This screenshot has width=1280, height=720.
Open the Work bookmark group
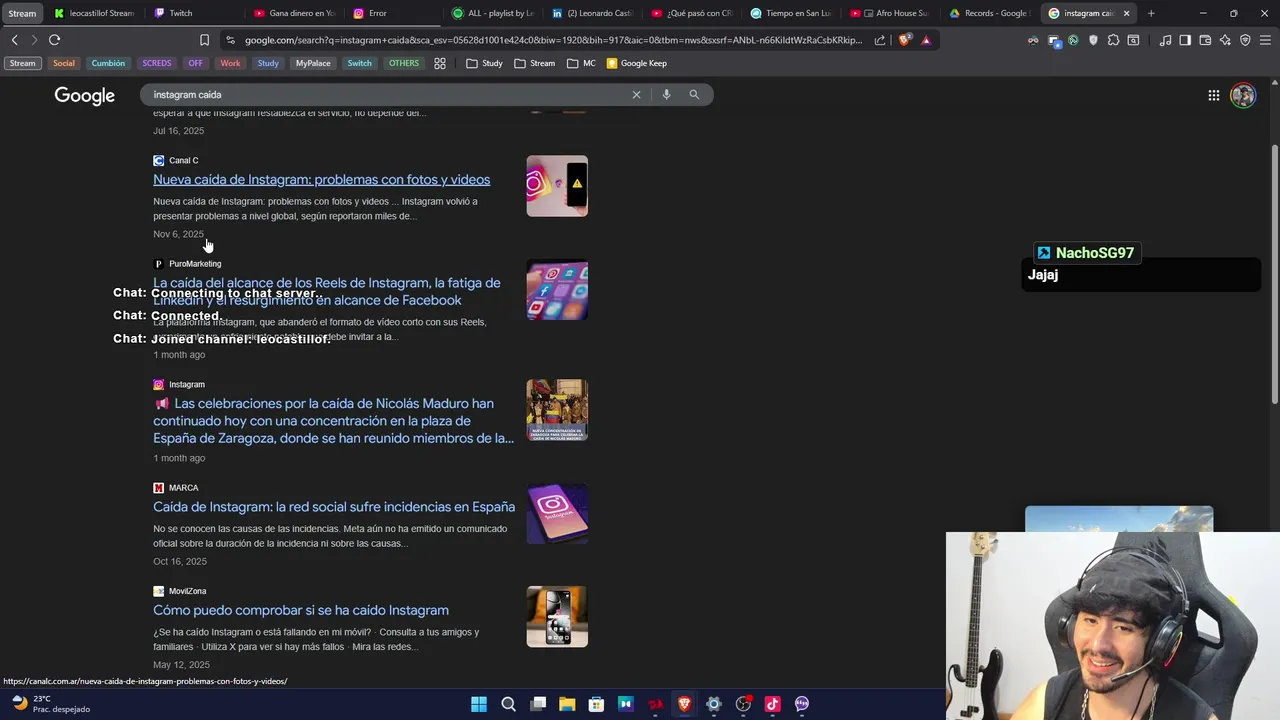(x=230, y=63)
